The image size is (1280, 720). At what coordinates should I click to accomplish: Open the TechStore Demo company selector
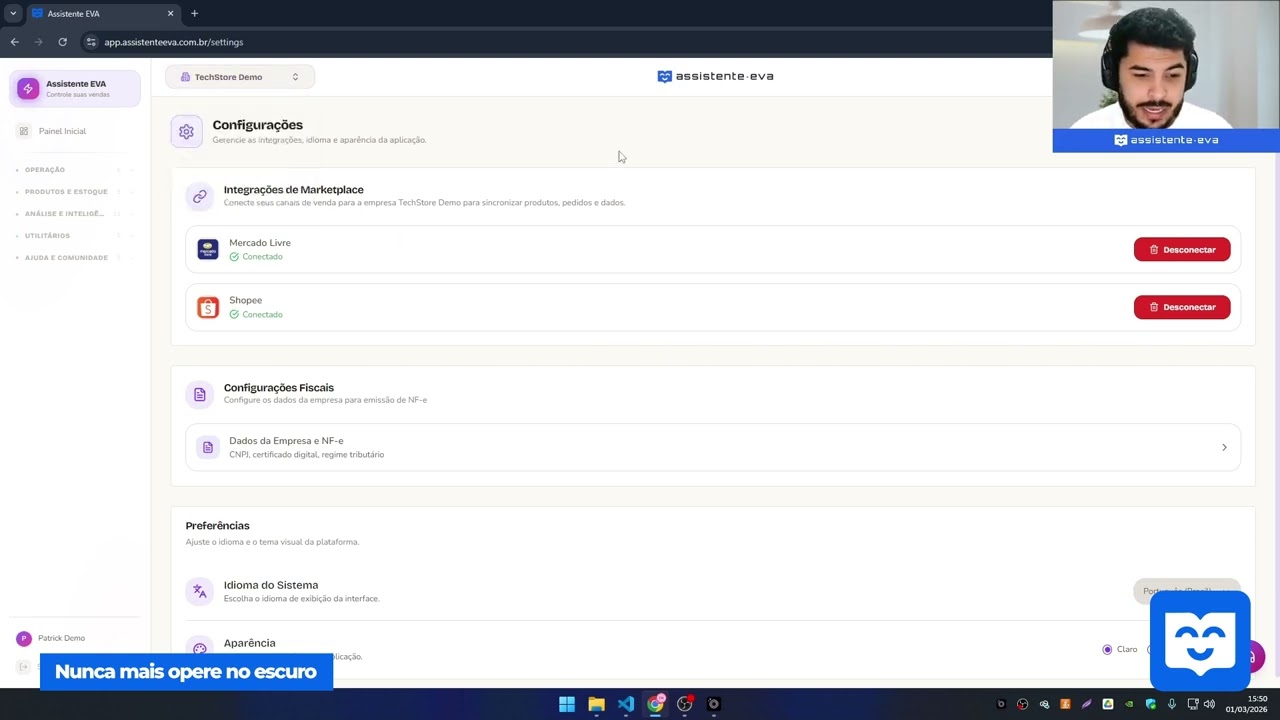pyautogui.click(x=240, y=77)
